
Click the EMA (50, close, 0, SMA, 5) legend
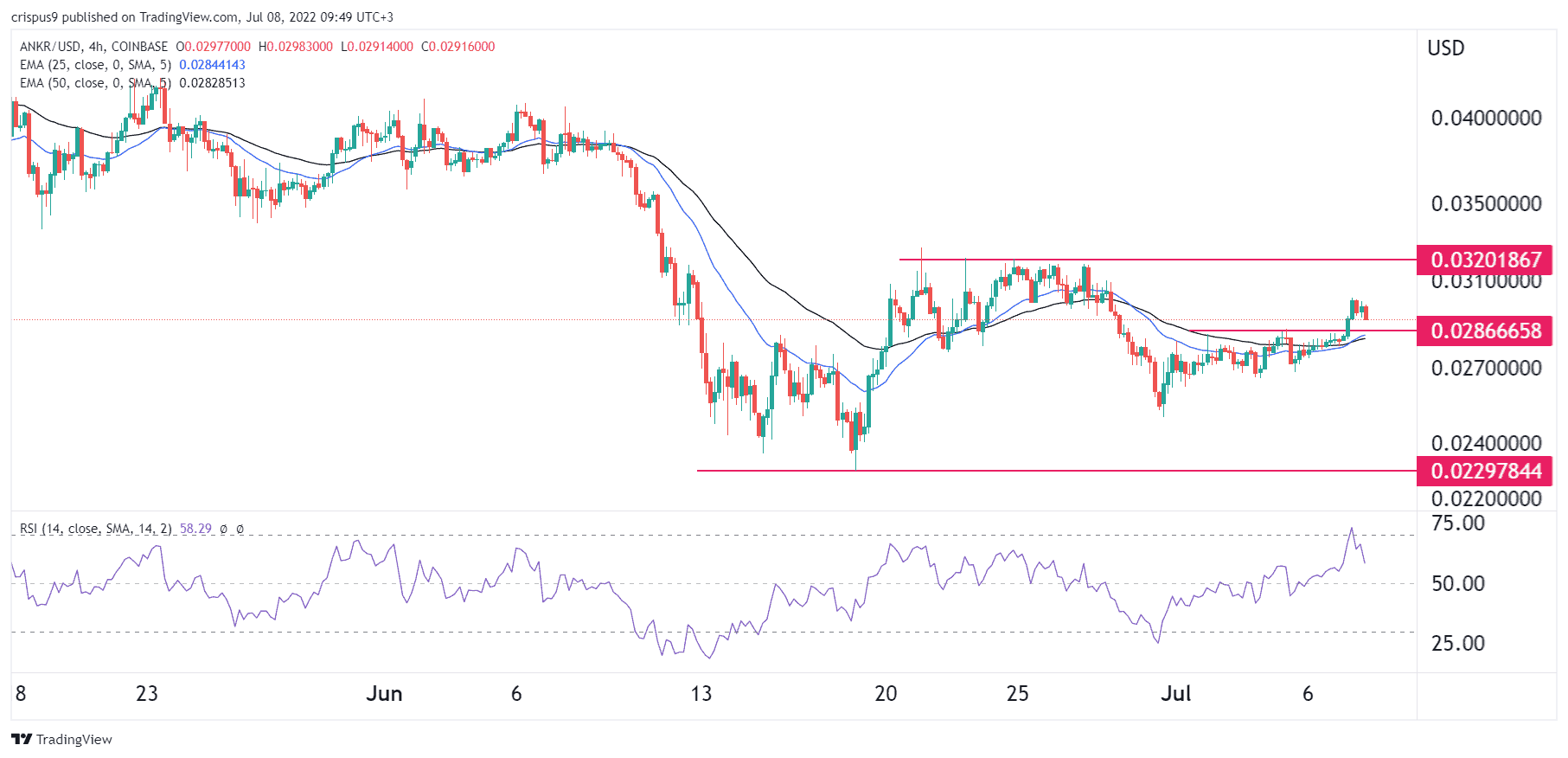click(x=95, y=83)
